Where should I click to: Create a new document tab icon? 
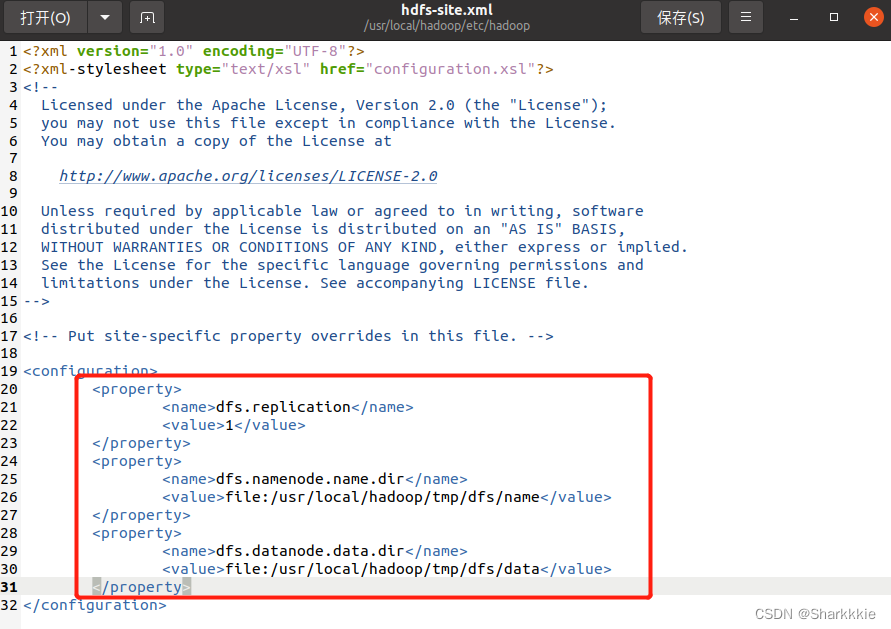point(147,18)
